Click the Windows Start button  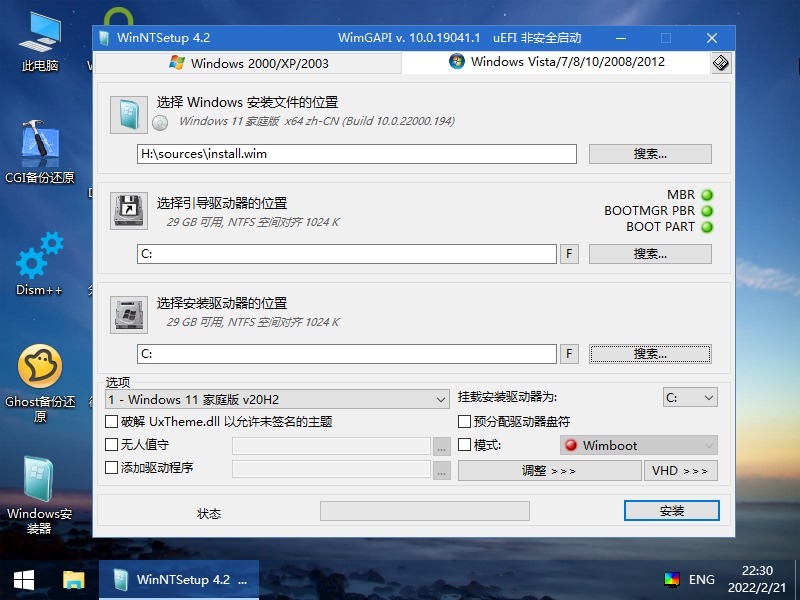24,579
